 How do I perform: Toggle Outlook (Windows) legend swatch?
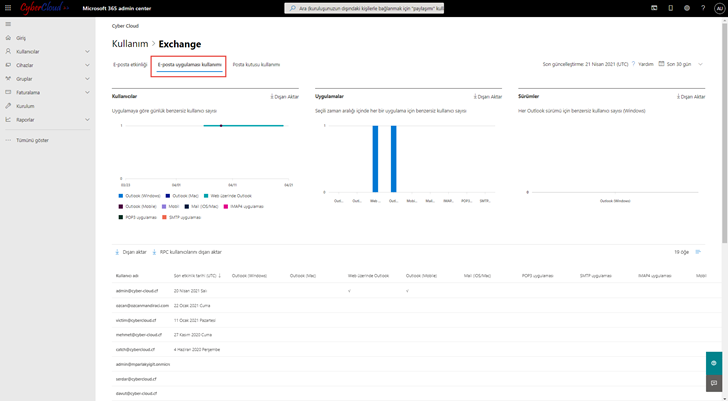click(121, 196)
